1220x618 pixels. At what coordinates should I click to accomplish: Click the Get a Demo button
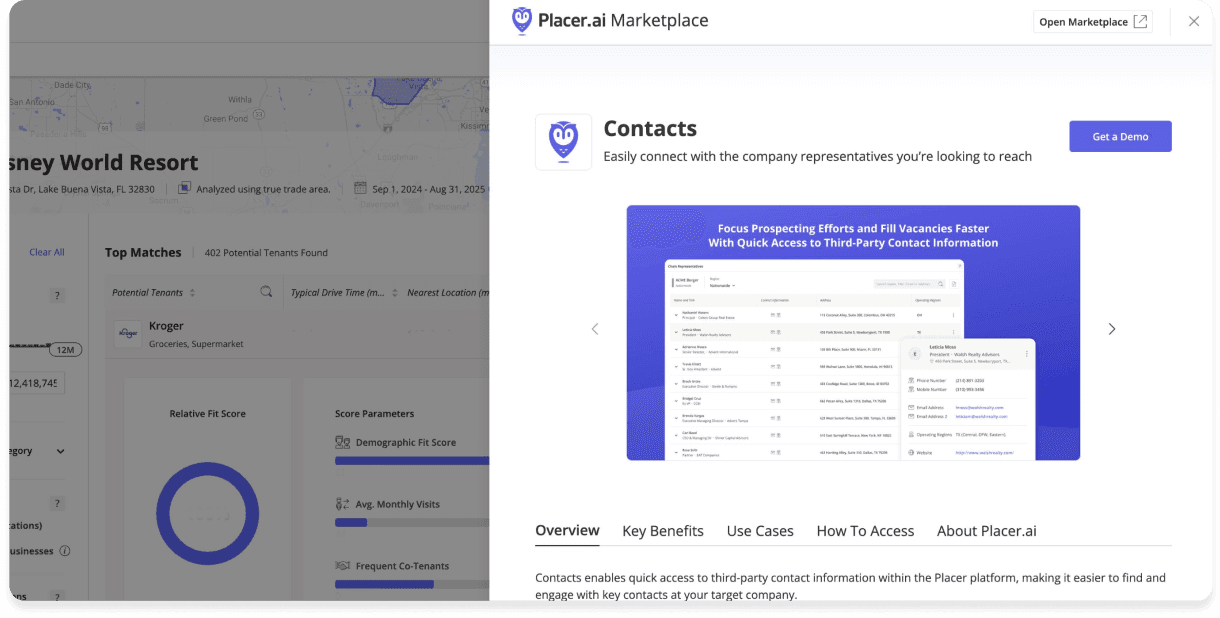(x=1120, y=136)
